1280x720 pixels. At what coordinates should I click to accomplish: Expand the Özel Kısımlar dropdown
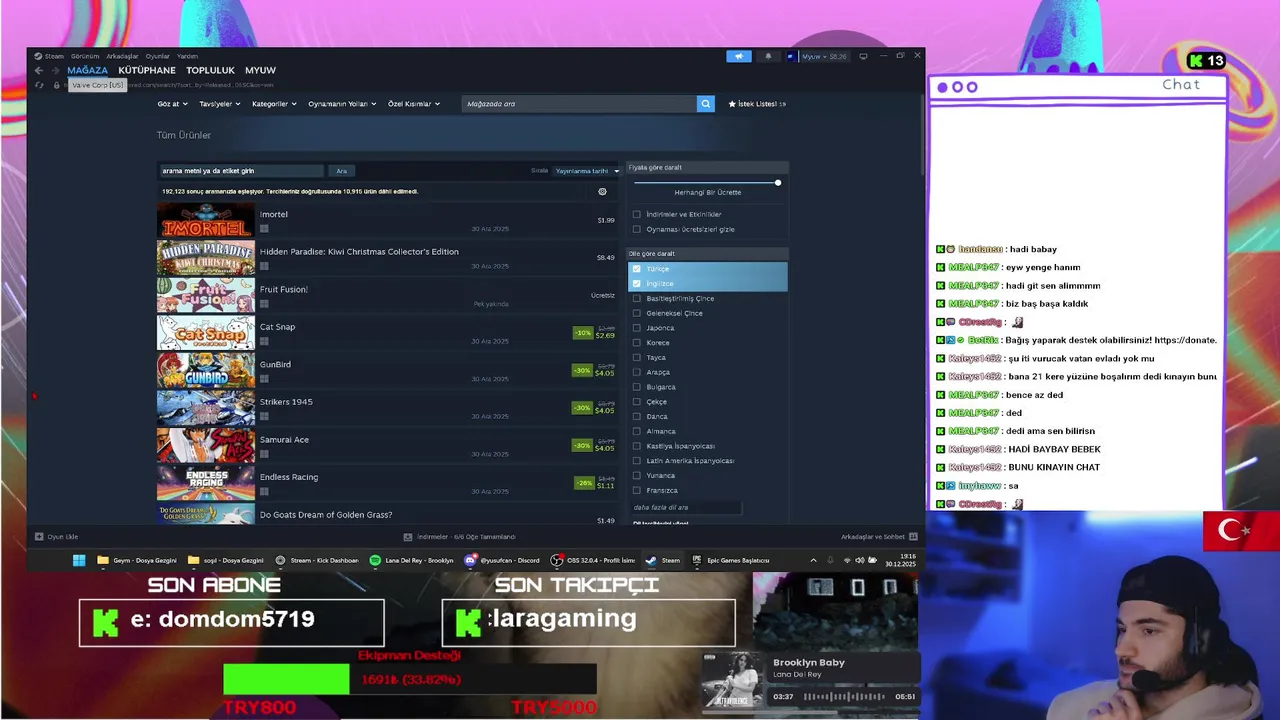(x=413, y=104)
